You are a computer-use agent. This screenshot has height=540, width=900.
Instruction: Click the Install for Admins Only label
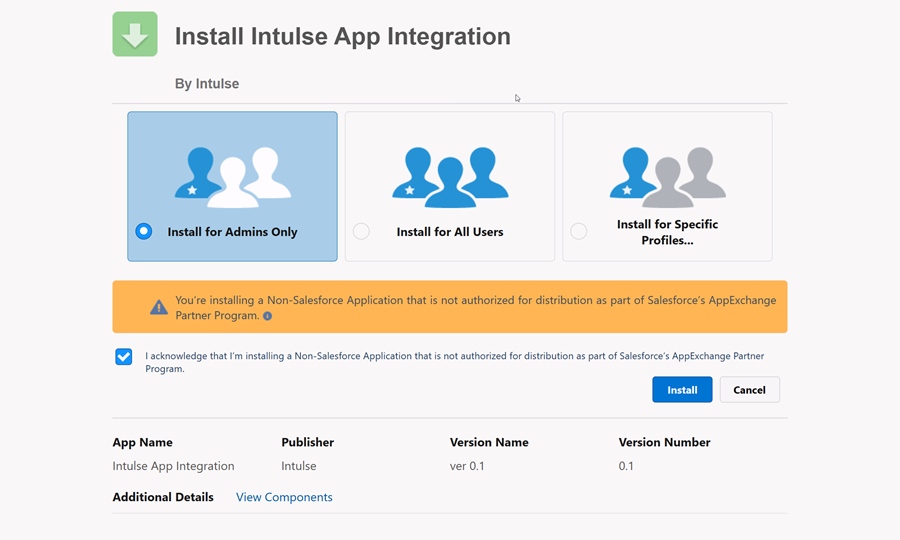tap(232, 232)
